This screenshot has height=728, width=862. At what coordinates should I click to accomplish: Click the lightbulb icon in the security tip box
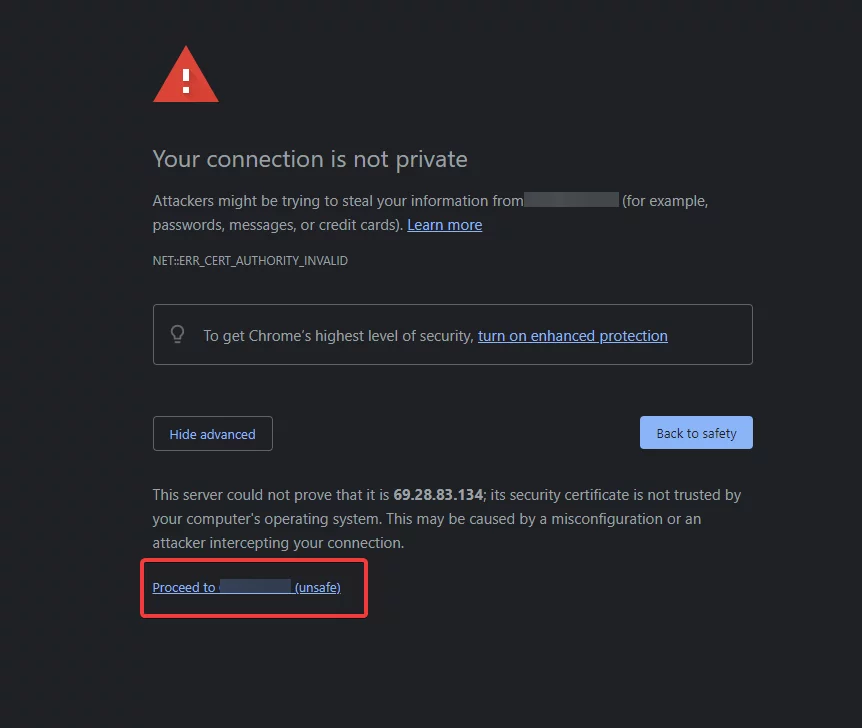coord(177,334)
